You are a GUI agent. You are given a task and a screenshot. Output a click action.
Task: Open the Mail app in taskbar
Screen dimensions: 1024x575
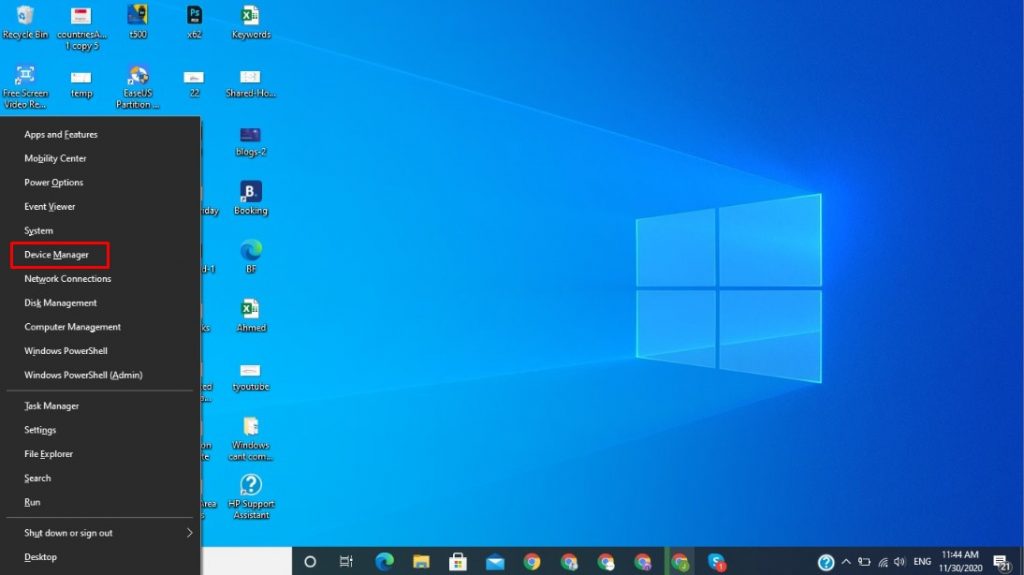(495, 561)
